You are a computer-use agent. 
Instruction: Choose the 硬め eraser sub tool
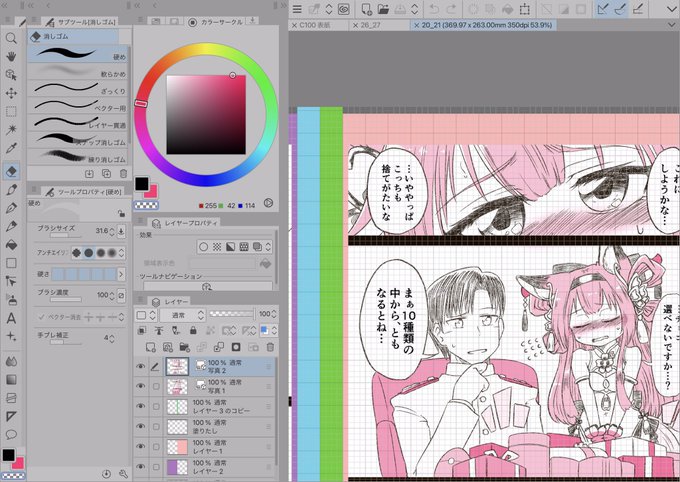click(x=78, y=54)
